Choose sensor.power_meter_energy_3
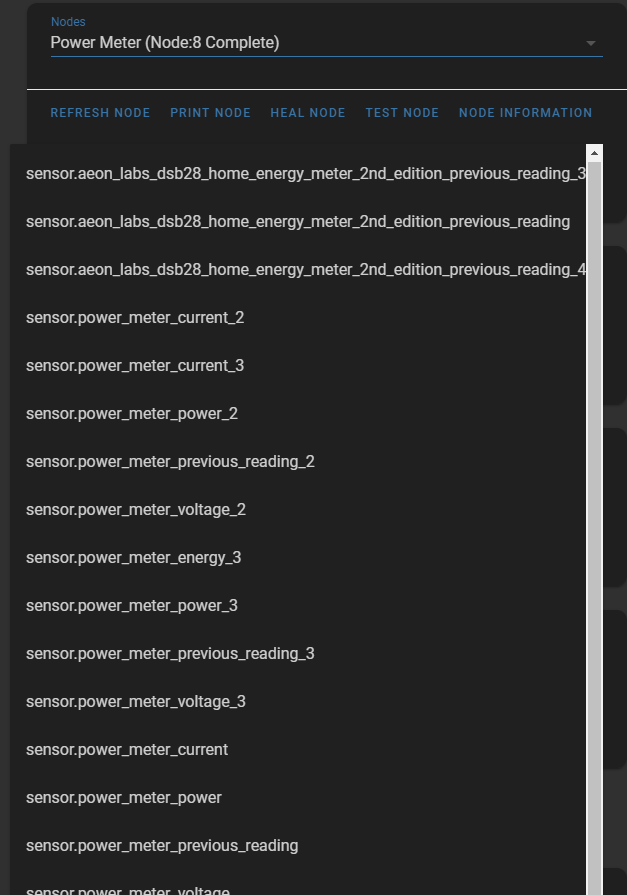This screenshot has height=895, width=627. coord(133,558)
